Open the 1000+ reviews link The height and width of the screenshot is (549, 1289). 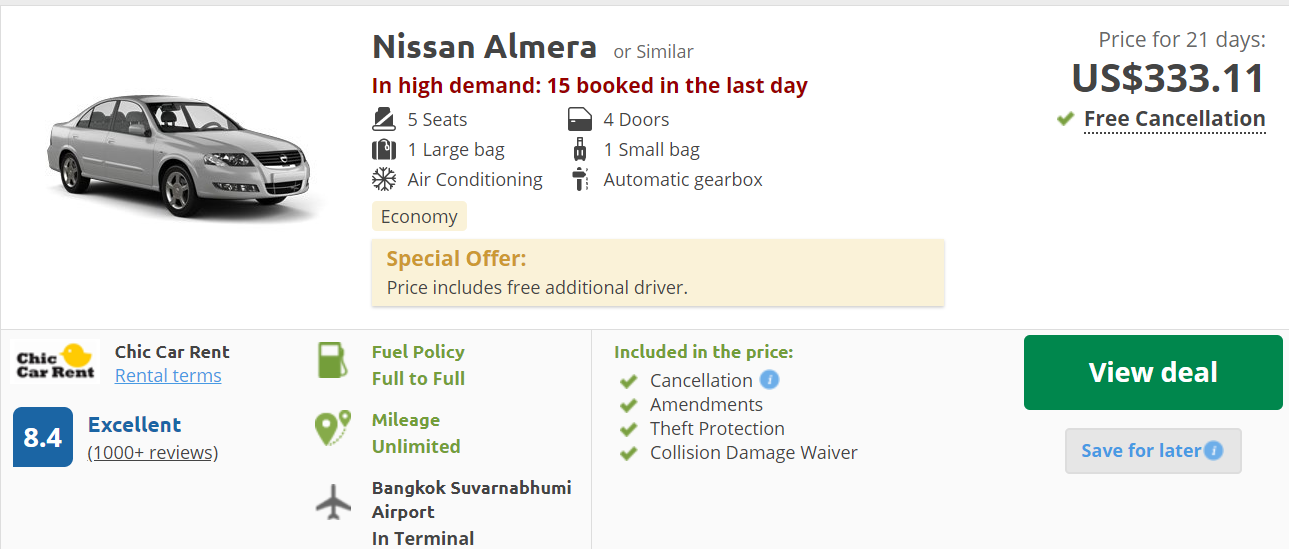(153, 453)
